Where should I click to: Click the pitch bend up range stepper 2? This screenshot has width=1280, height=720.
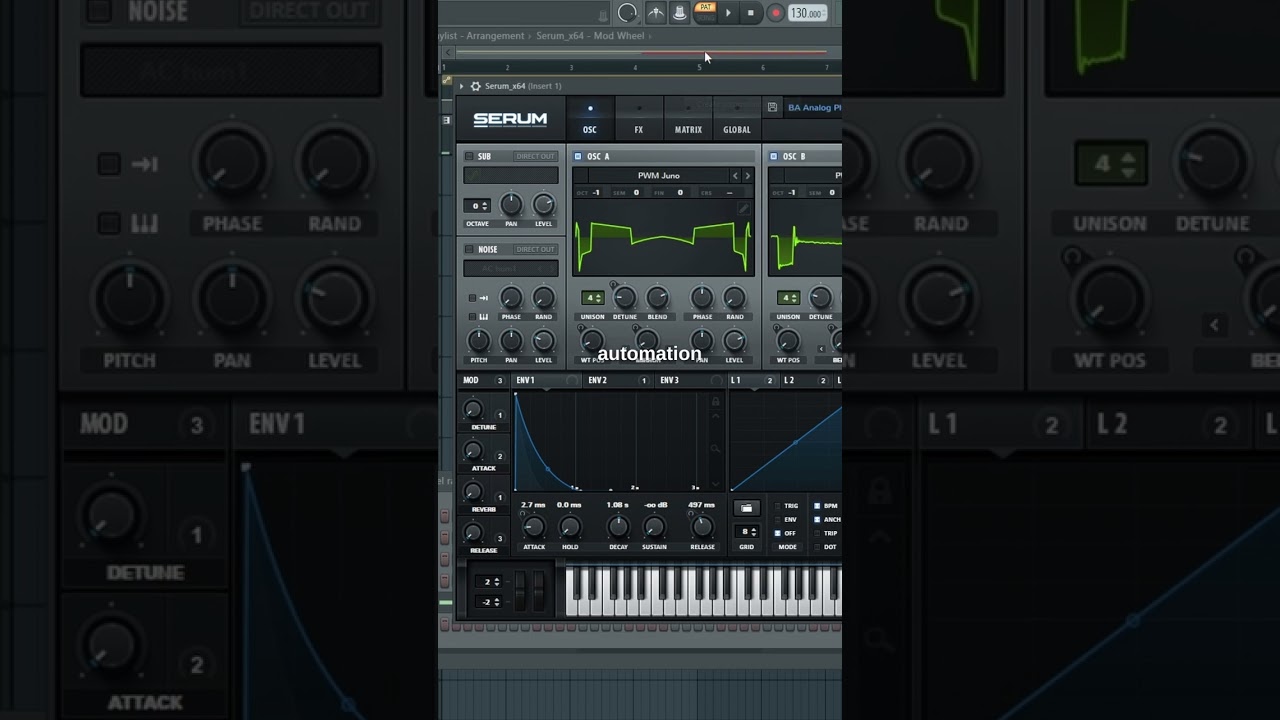[490, 581]
